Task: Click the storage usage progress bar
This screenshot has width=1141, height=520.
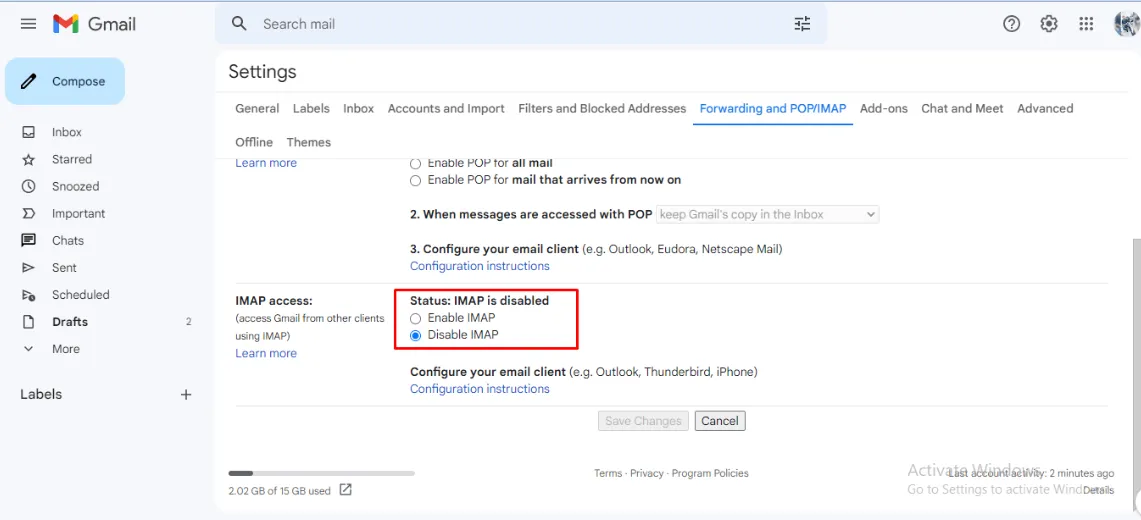Action: click(321, 473)
